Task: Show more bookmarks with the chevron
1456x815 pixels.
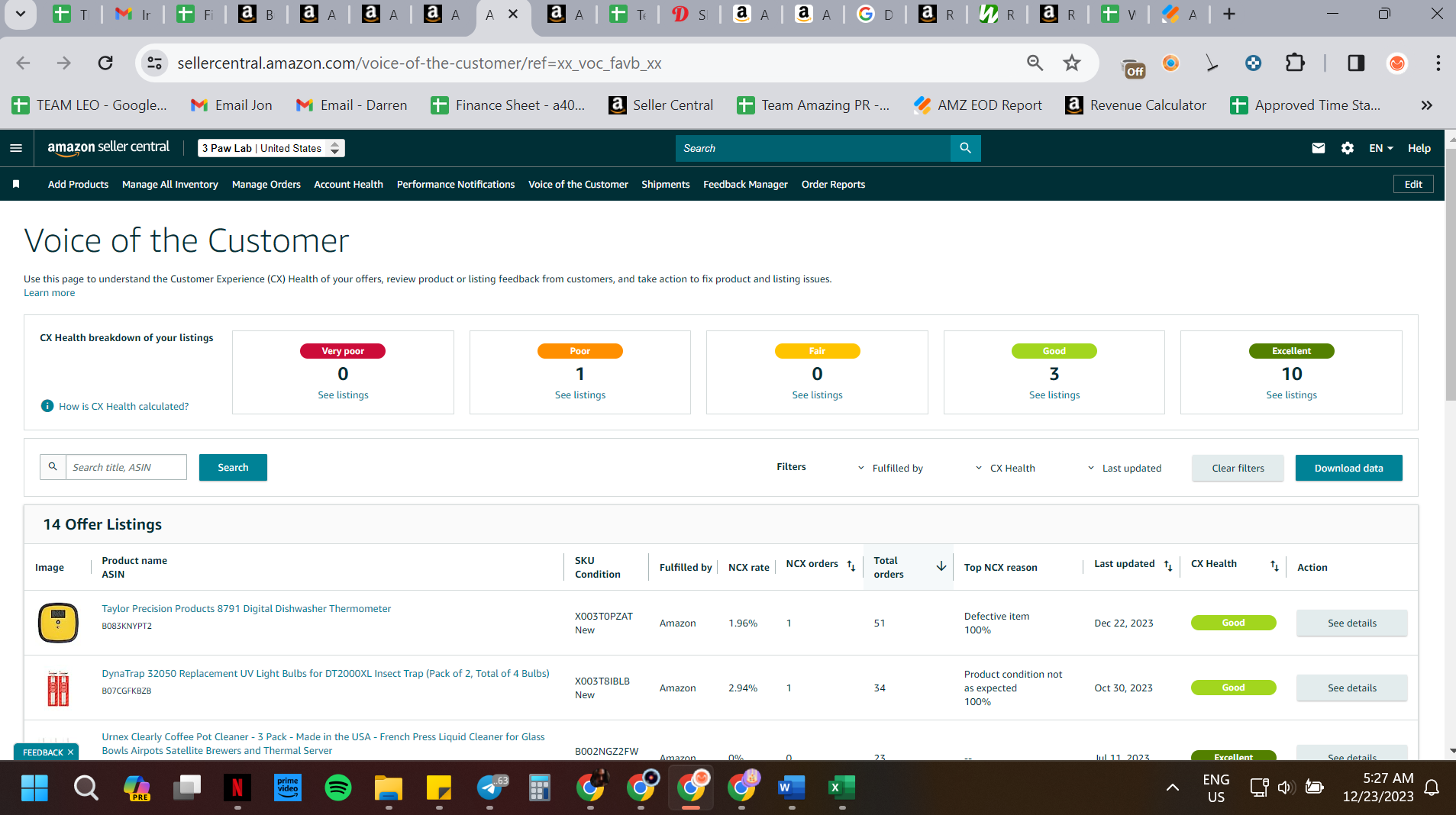Action: [x=1426, y=105]
